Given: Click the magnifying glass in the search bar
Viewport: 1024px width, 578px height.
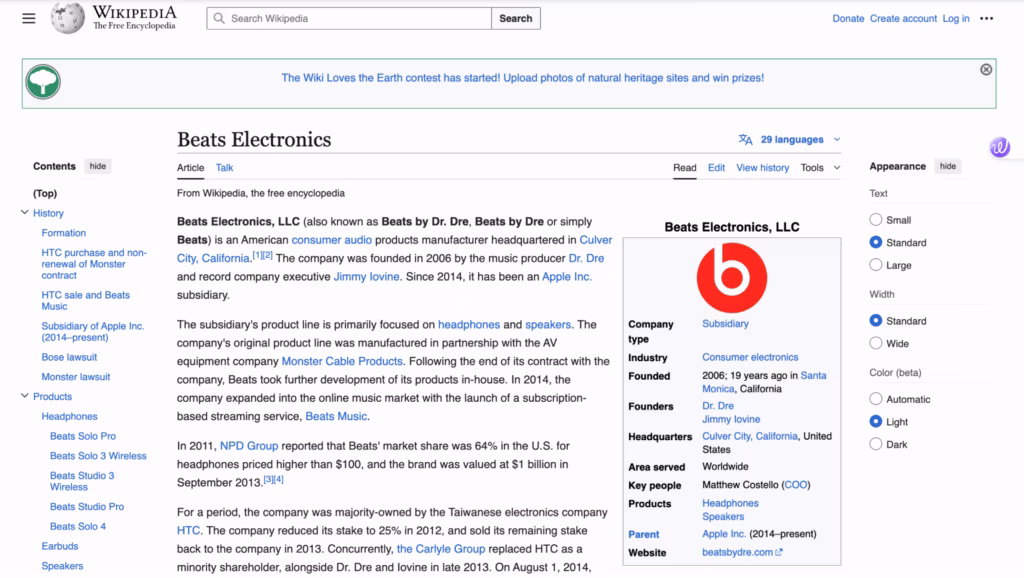Looking at the screenshot, I should (x=218, y=18).
